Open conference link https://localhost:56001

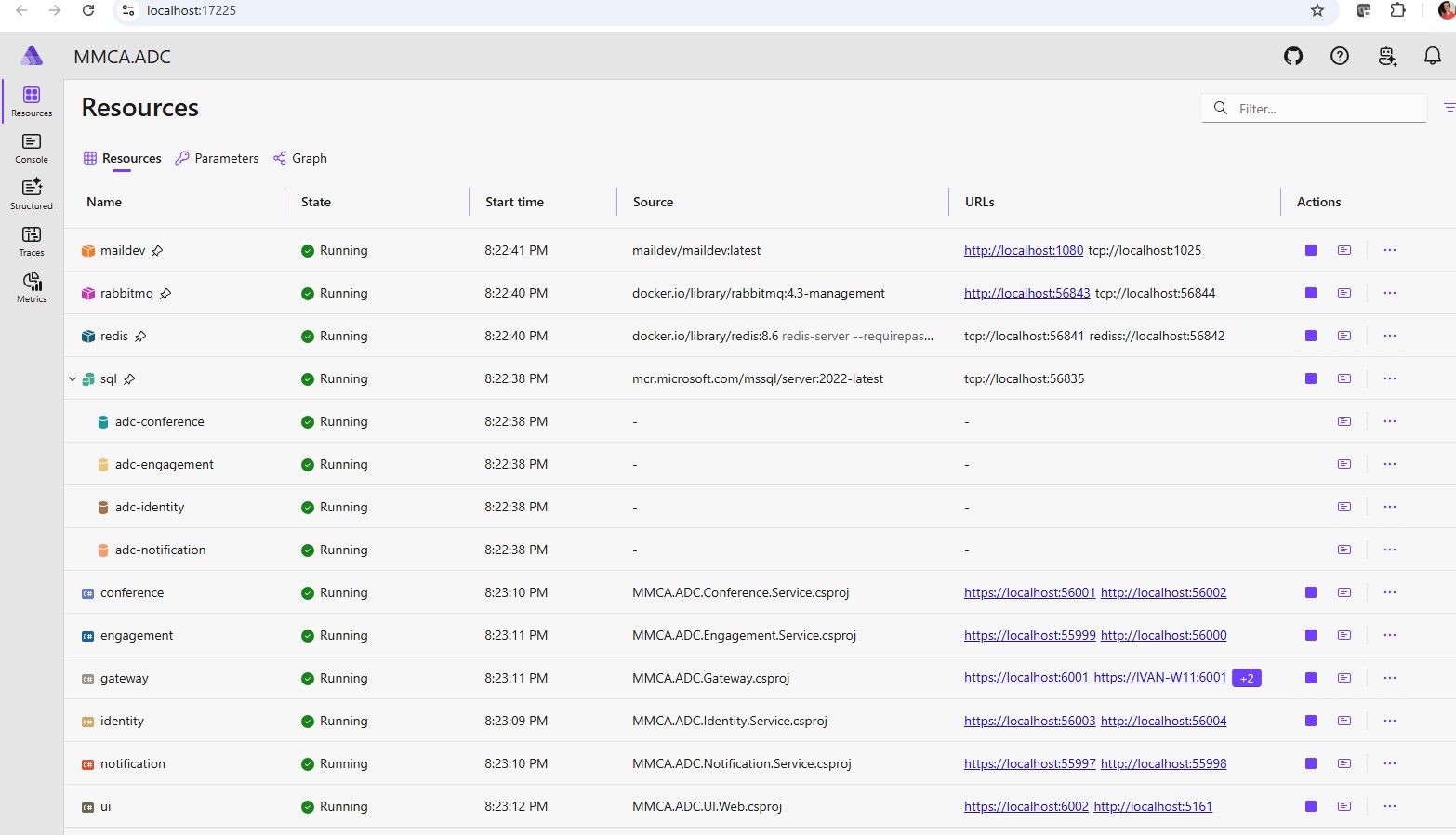tap(1030, 592)
